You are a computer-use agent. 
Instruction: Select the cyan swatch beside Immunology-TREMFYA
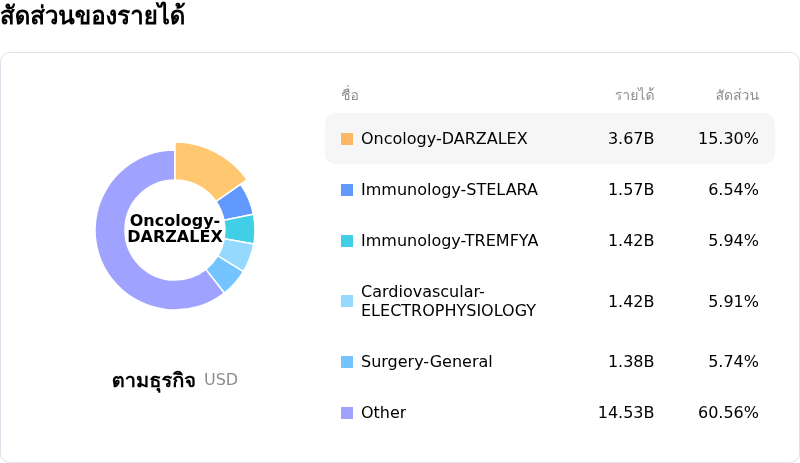tap(347, 241)
